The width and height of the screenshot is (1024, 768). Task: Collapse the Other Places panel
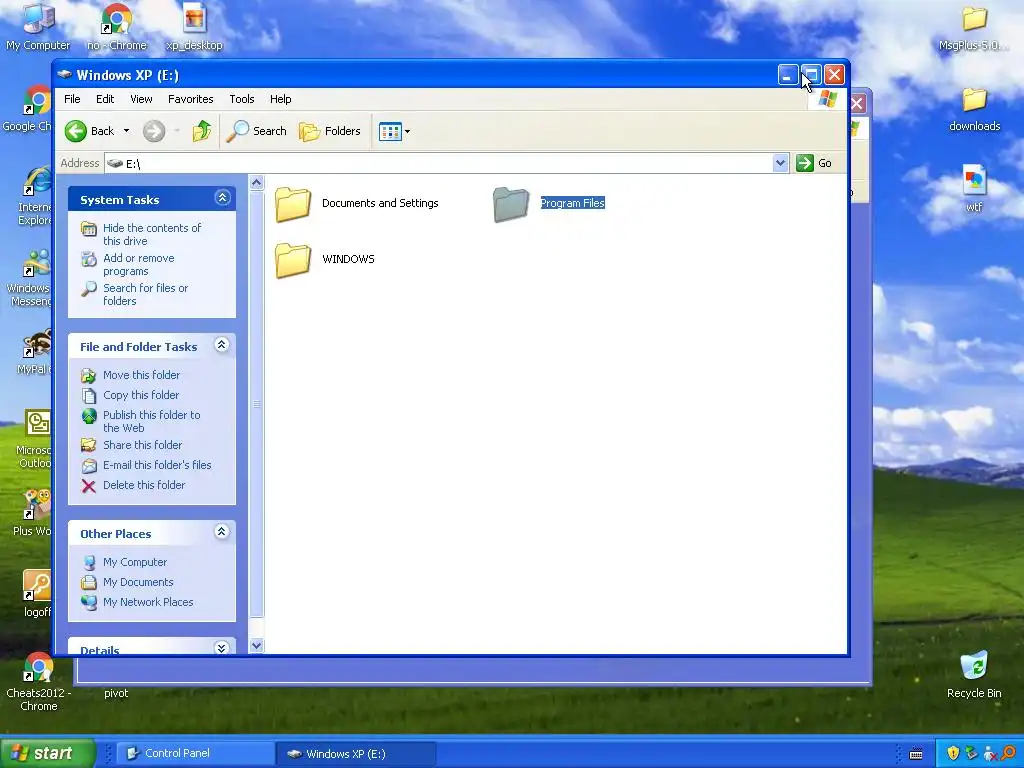tap(221, 532)
